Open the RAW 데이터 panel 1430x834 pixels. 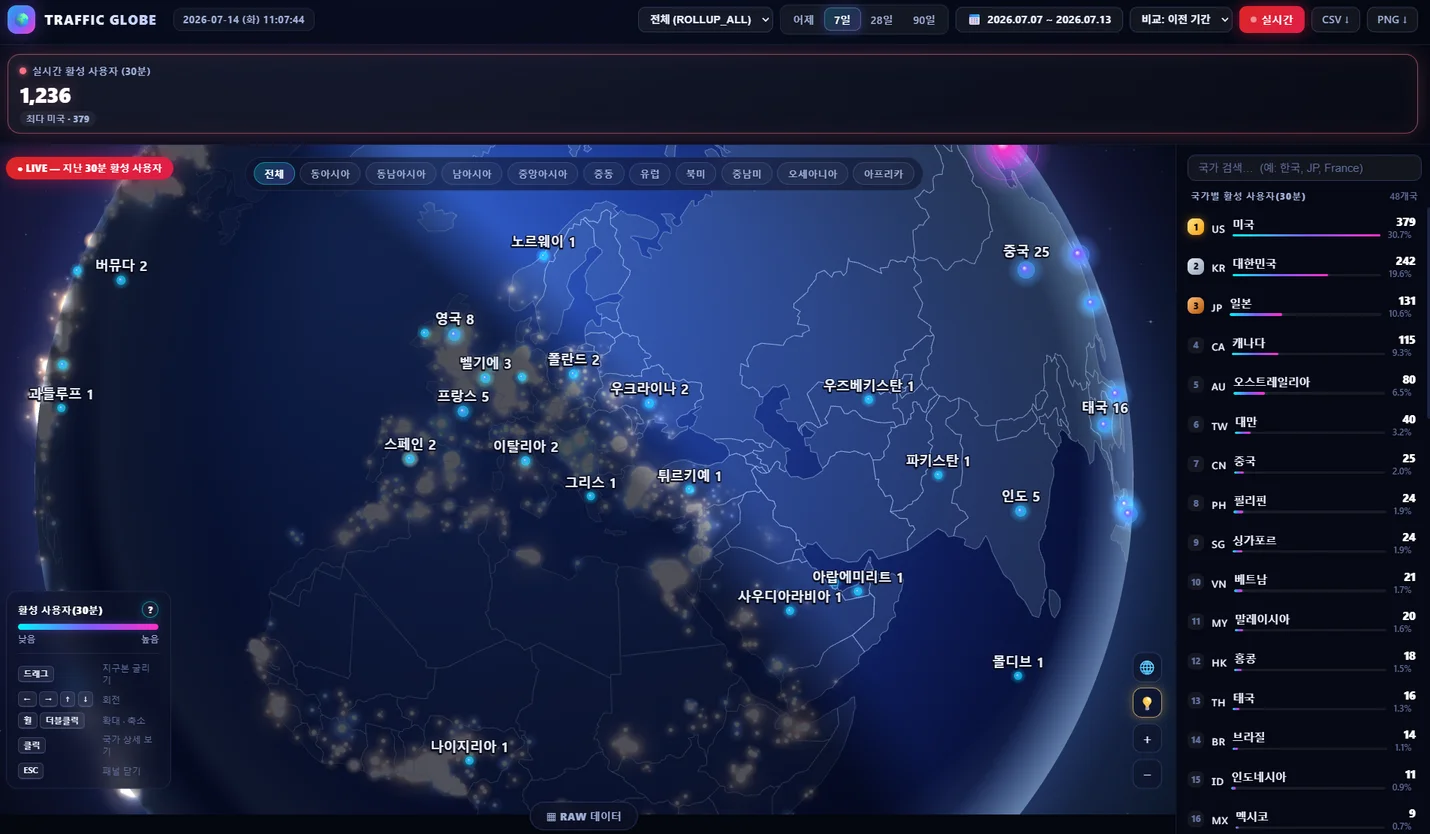point(584,817)
